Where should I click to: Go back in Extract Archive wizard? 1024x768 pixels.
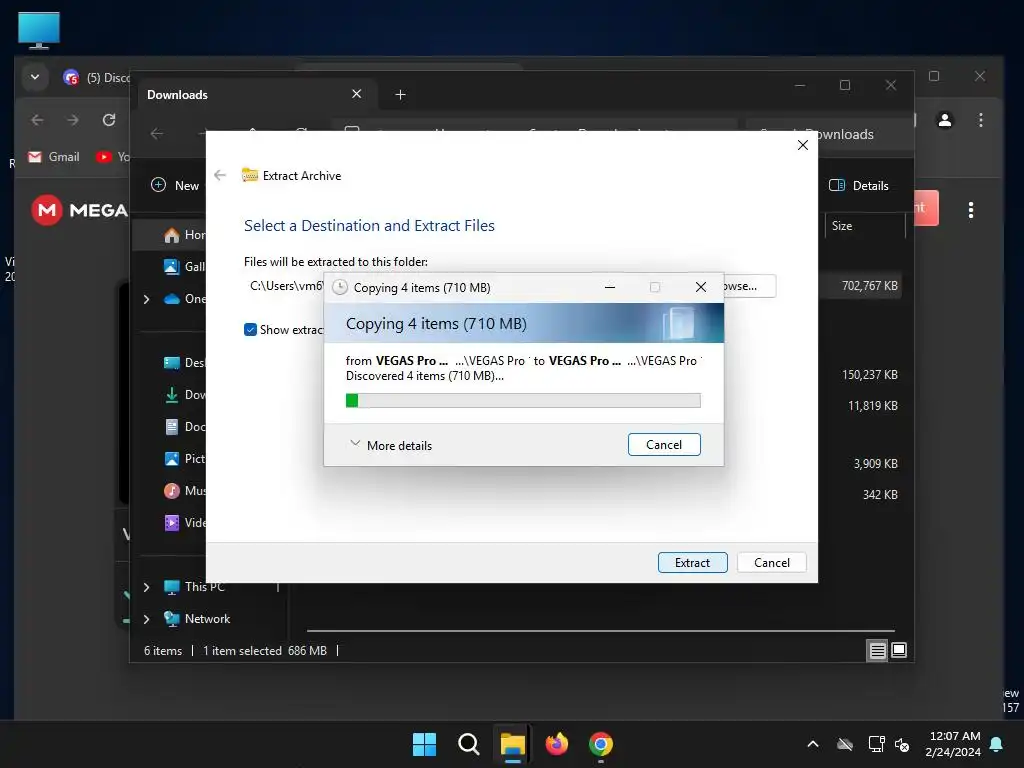click(x=220, y=175)
